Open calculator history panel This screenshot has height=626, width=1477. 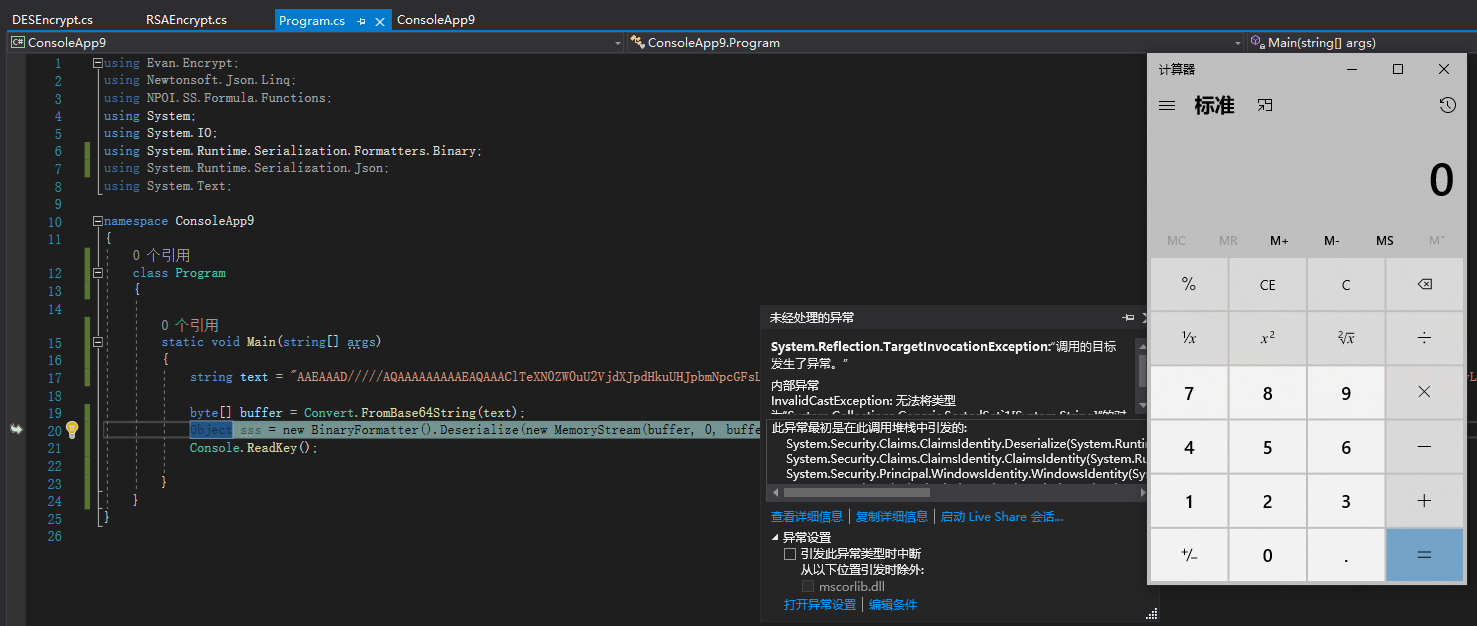tap(1447, 106)
